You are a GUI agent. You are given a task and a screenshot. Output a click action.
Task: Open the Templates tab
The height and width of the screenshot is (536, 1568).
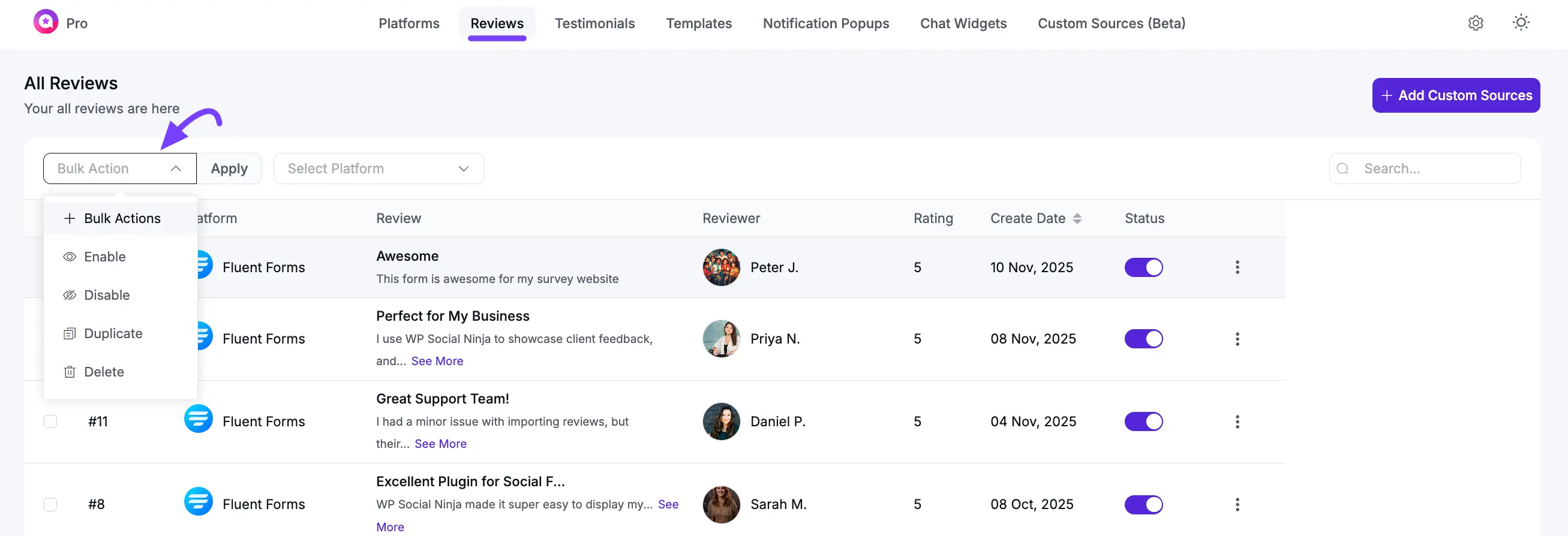point(698,23)
